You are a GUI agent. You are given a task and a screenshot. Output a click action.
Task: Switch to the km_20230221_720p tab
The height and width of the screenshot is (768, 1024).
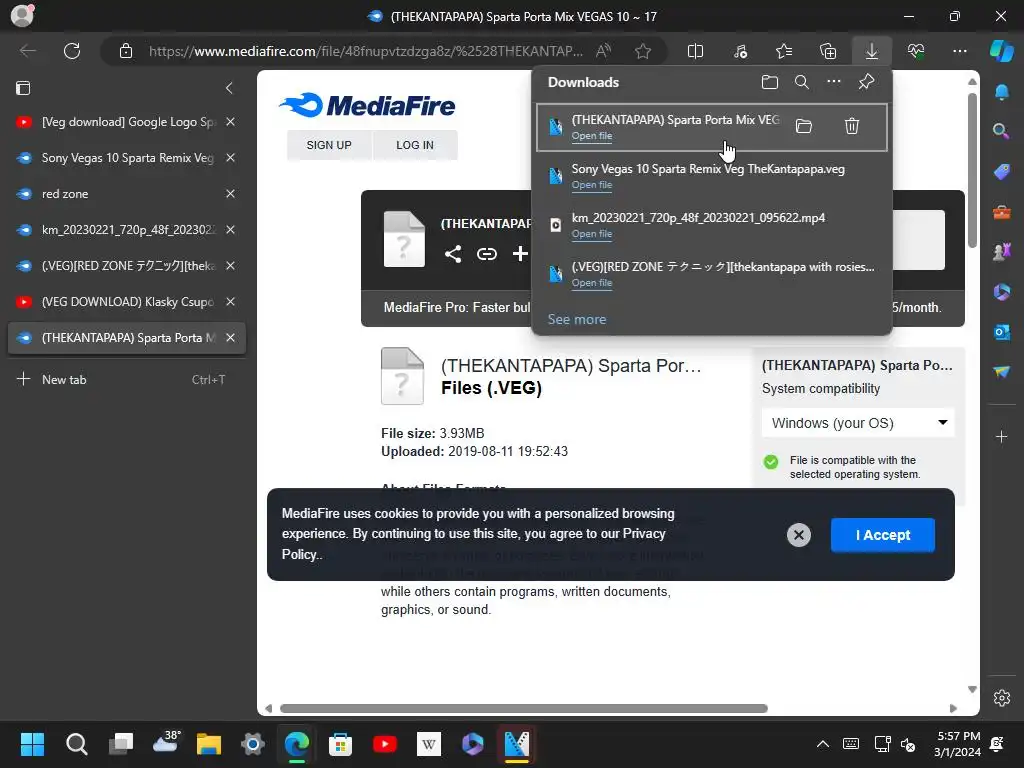[127, 229]
